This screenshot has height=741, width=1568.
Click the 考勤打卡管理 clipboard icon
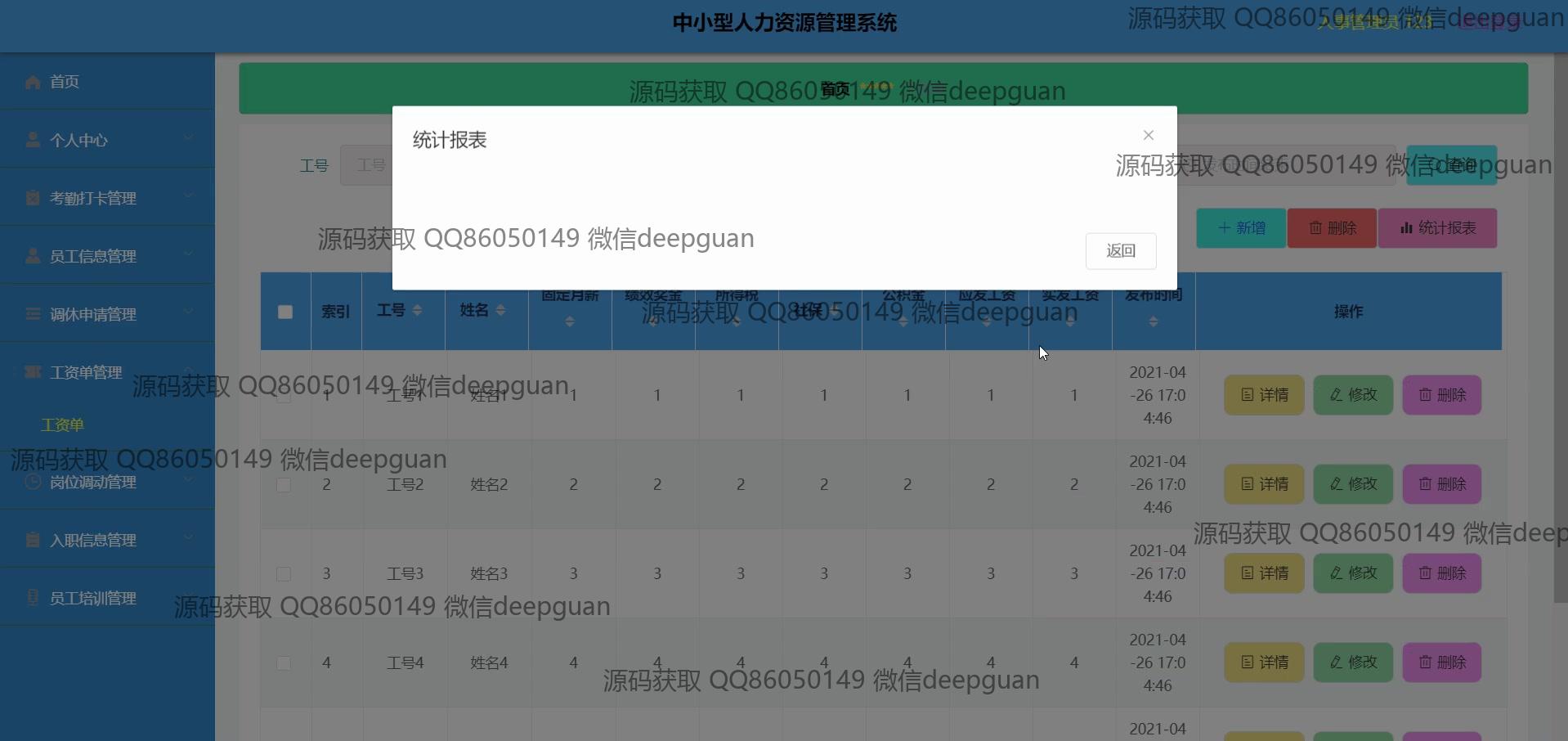pos(33,198)
